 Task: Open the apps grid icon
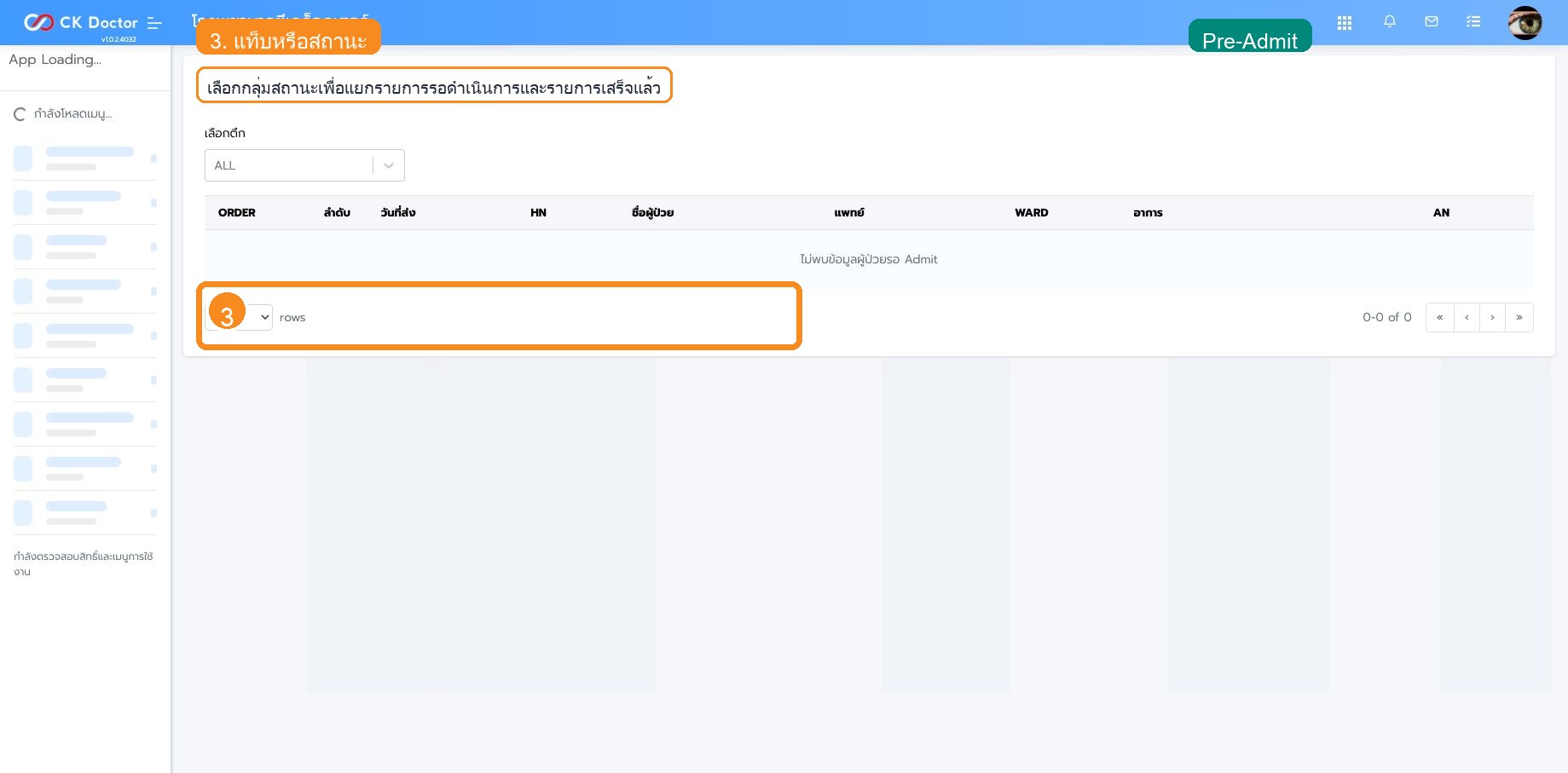coord(1345,23)
